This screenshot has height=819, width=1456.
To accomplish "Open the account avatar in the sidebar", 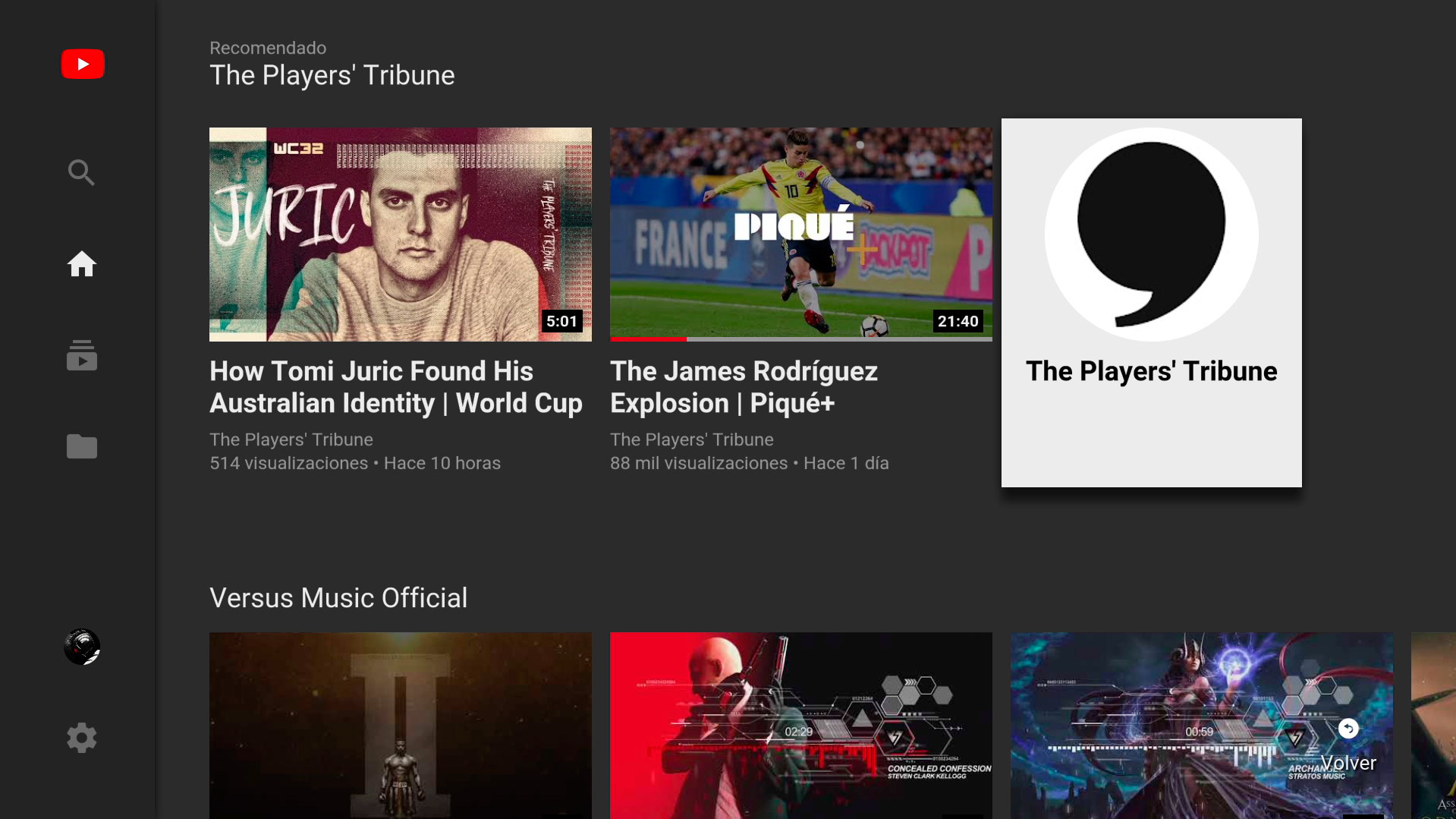I will (82, 647).
